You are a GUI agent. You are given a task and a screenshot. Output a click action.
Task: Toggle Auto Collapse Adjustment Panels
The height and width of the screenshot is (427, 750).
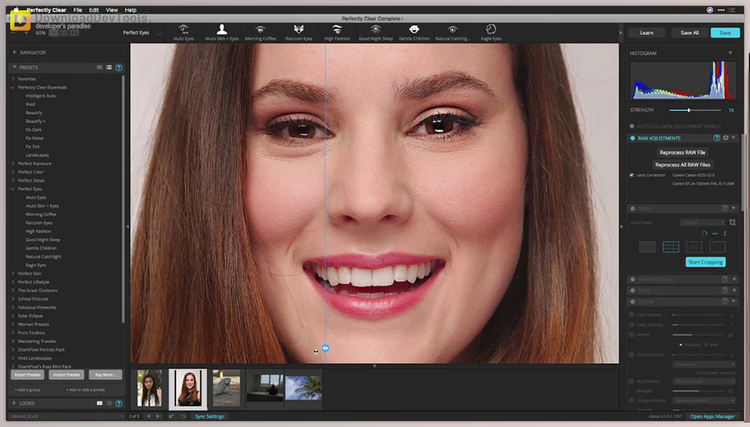click(632, 126)
